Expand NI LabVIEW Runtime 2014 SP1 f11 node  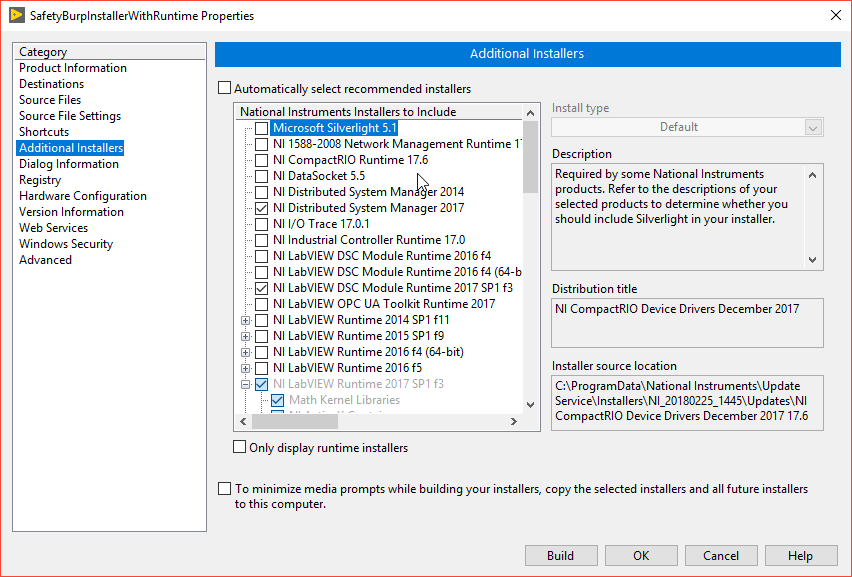246,321
